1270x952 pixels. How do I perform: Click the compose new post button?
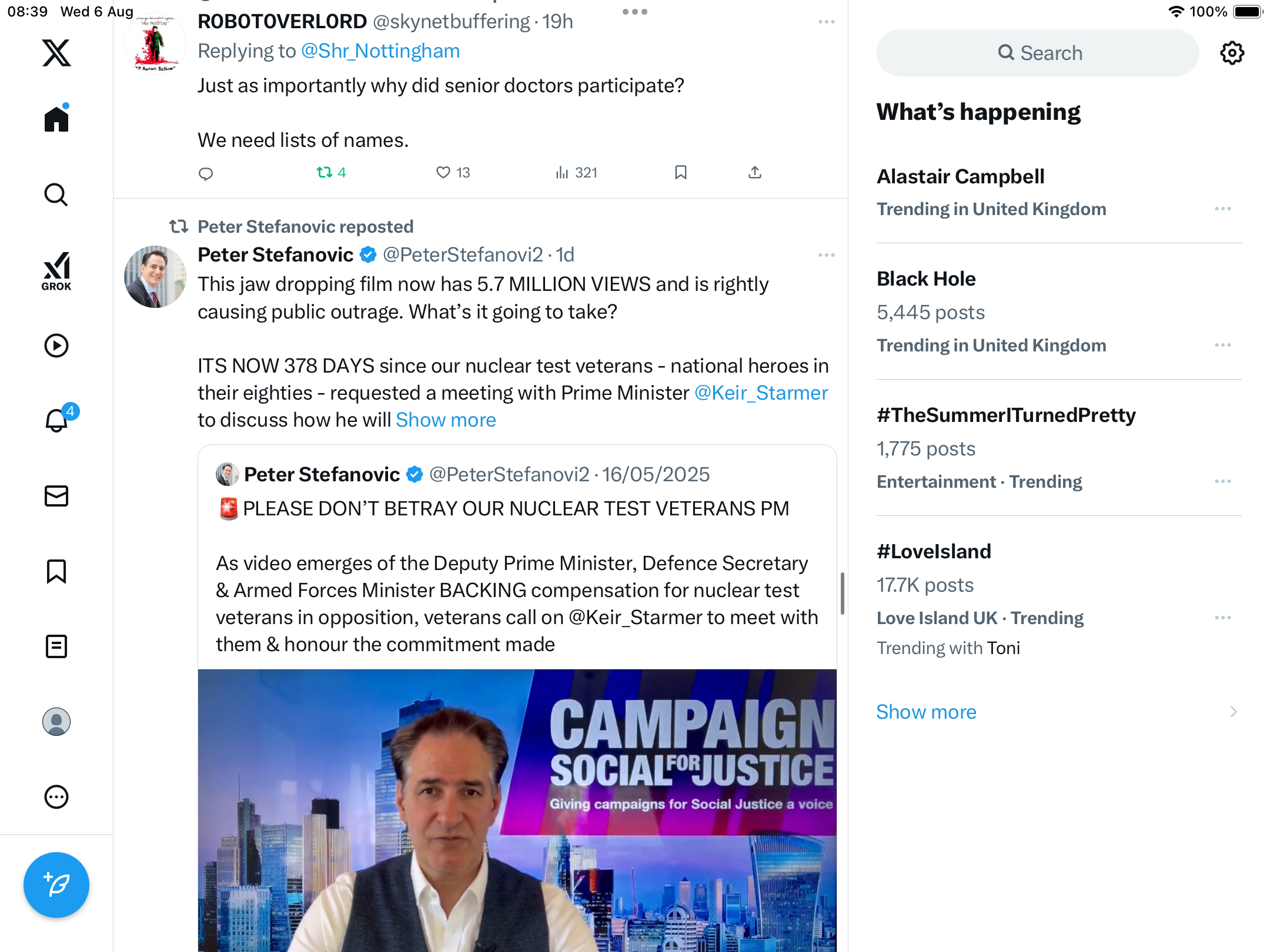56,884
